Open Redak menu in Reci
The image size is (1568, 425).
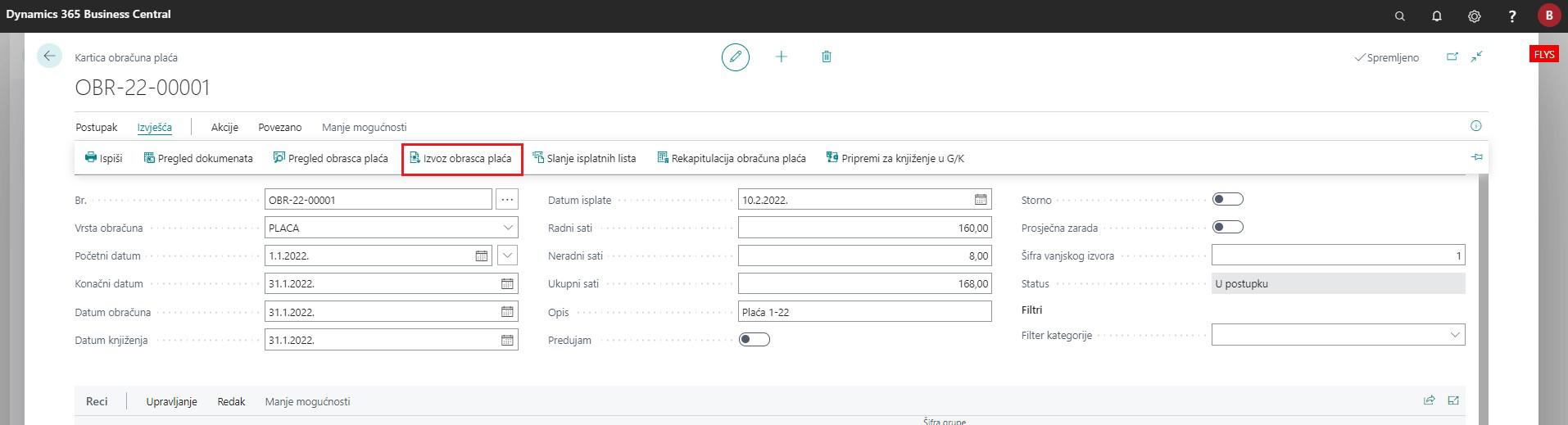click(231, 401)
